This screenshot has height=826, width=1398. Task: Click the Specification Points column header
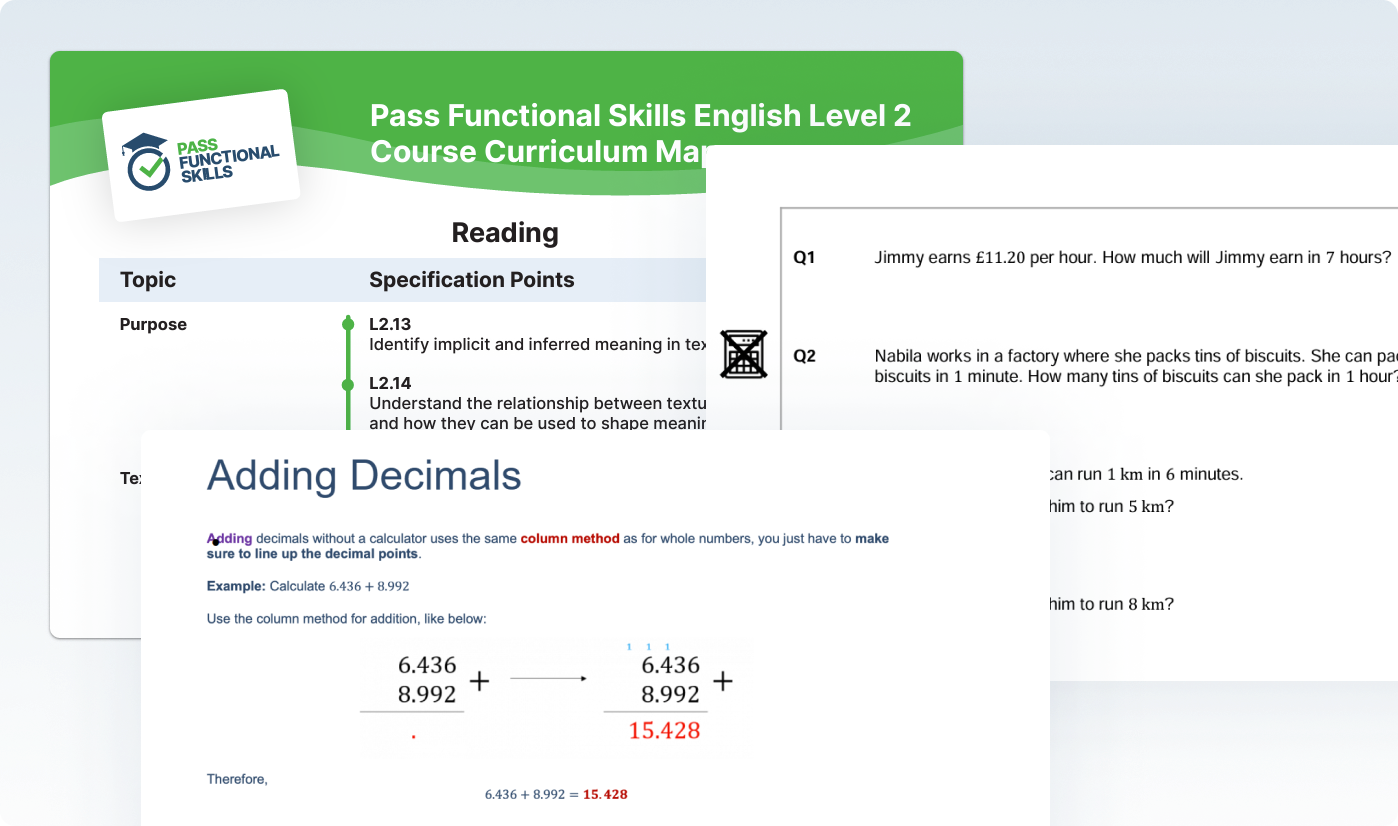click(x=472, y=280)
